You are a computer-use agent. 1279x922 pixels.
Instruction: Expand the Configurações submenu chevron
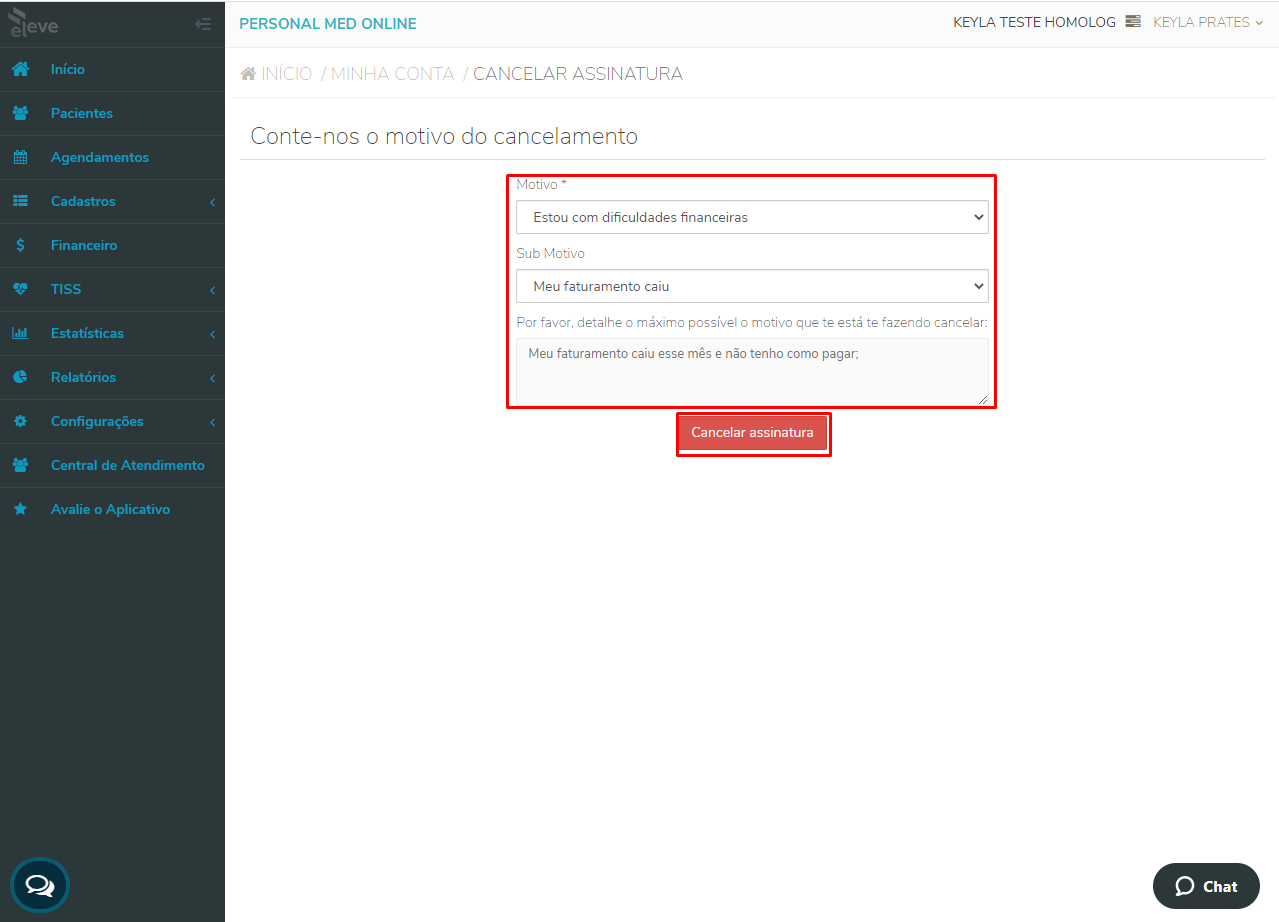click(x=212, y=422)
